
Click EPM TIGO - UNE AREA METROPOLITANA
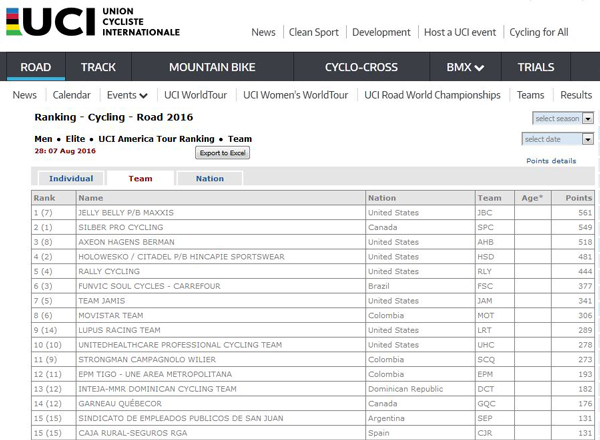tap(155, 374)
